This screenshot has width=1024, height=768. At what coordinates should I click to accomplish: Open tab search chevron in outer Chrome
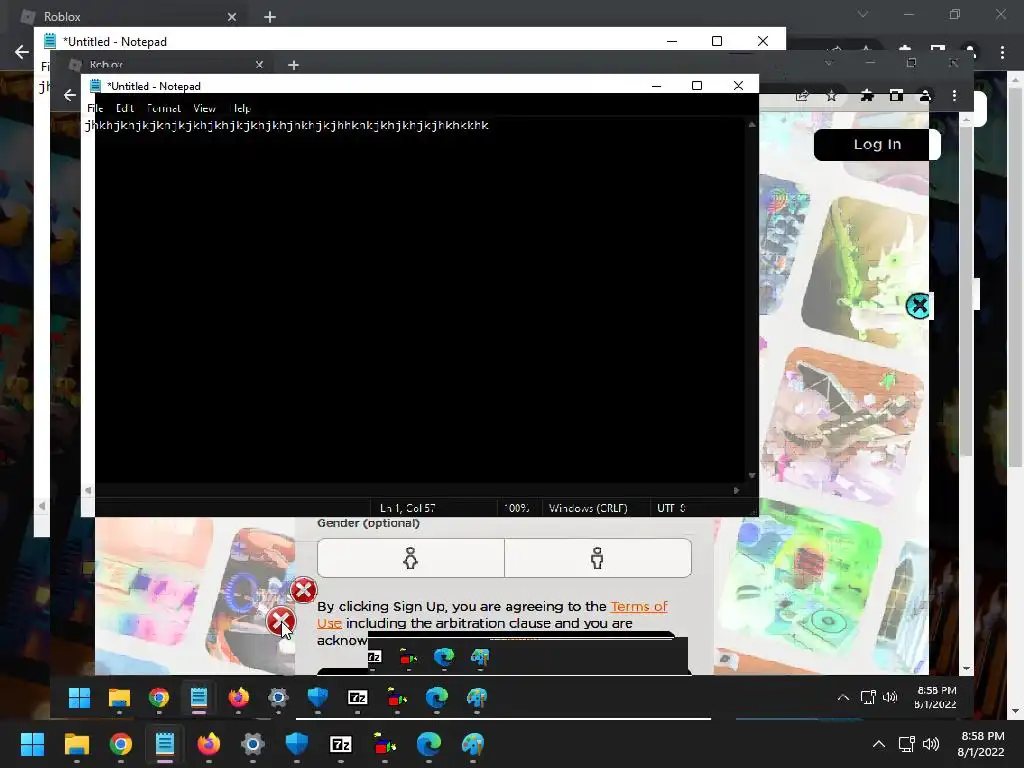[863, 14]
